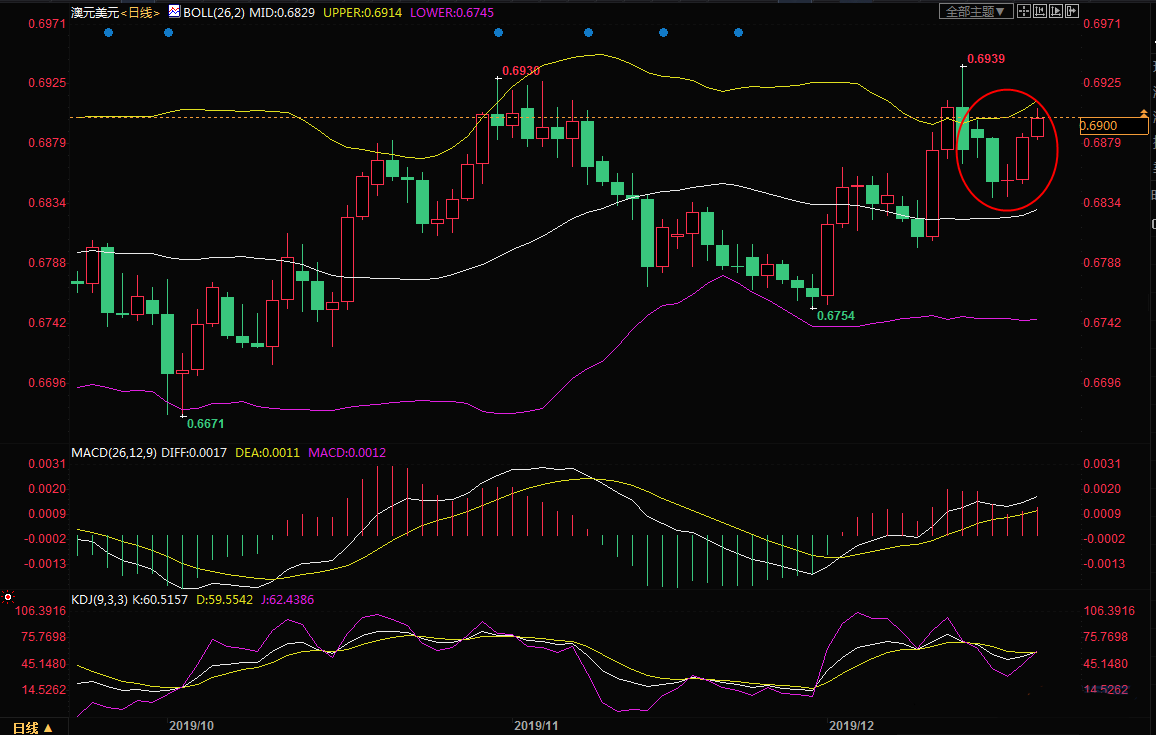
Task: Click the crosshair cursor icon in top toolbar
Action: (1024, 11)
